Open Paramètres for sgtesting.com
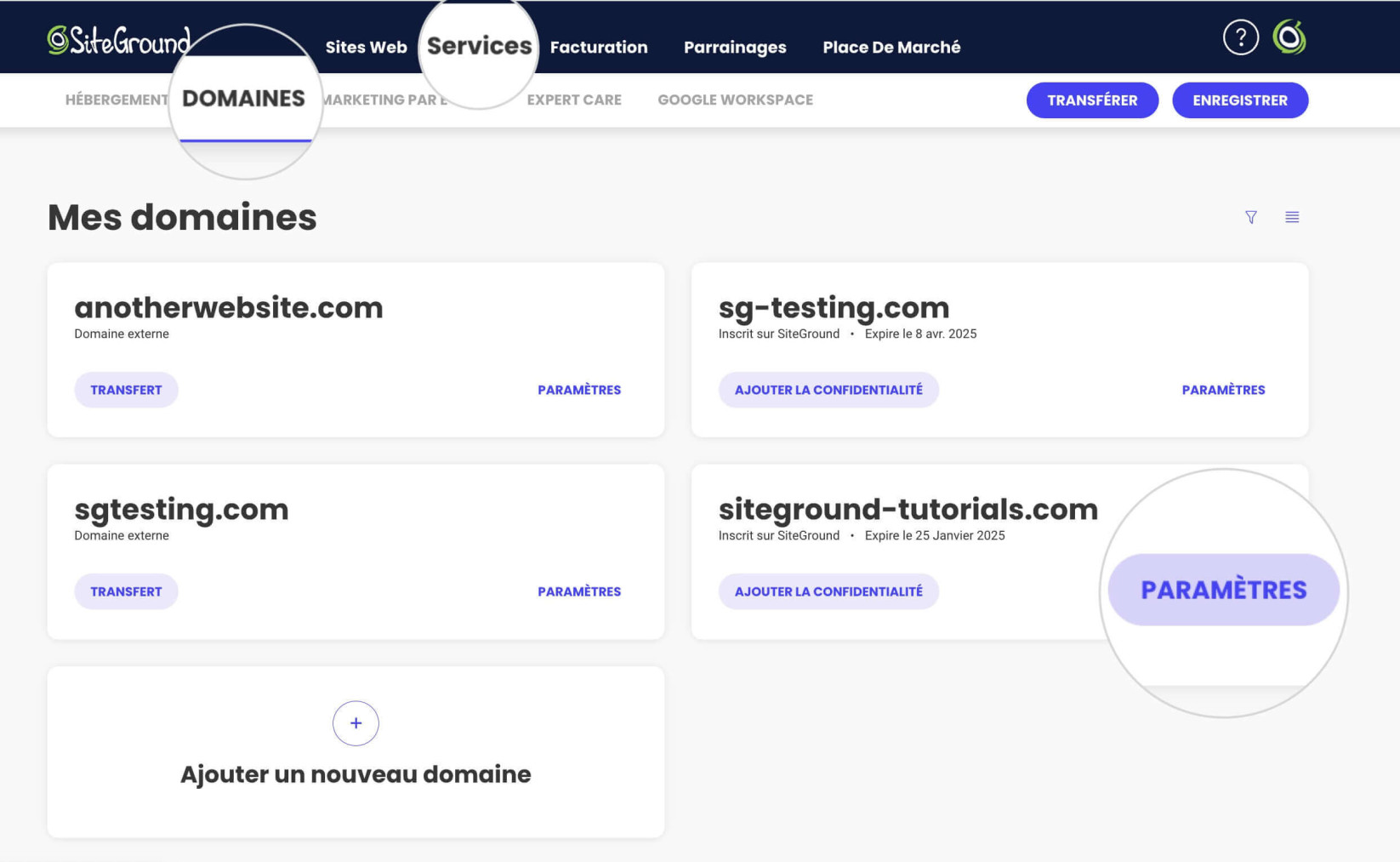The height and width of the screenshot is (862, 1400). click(579, 591)
